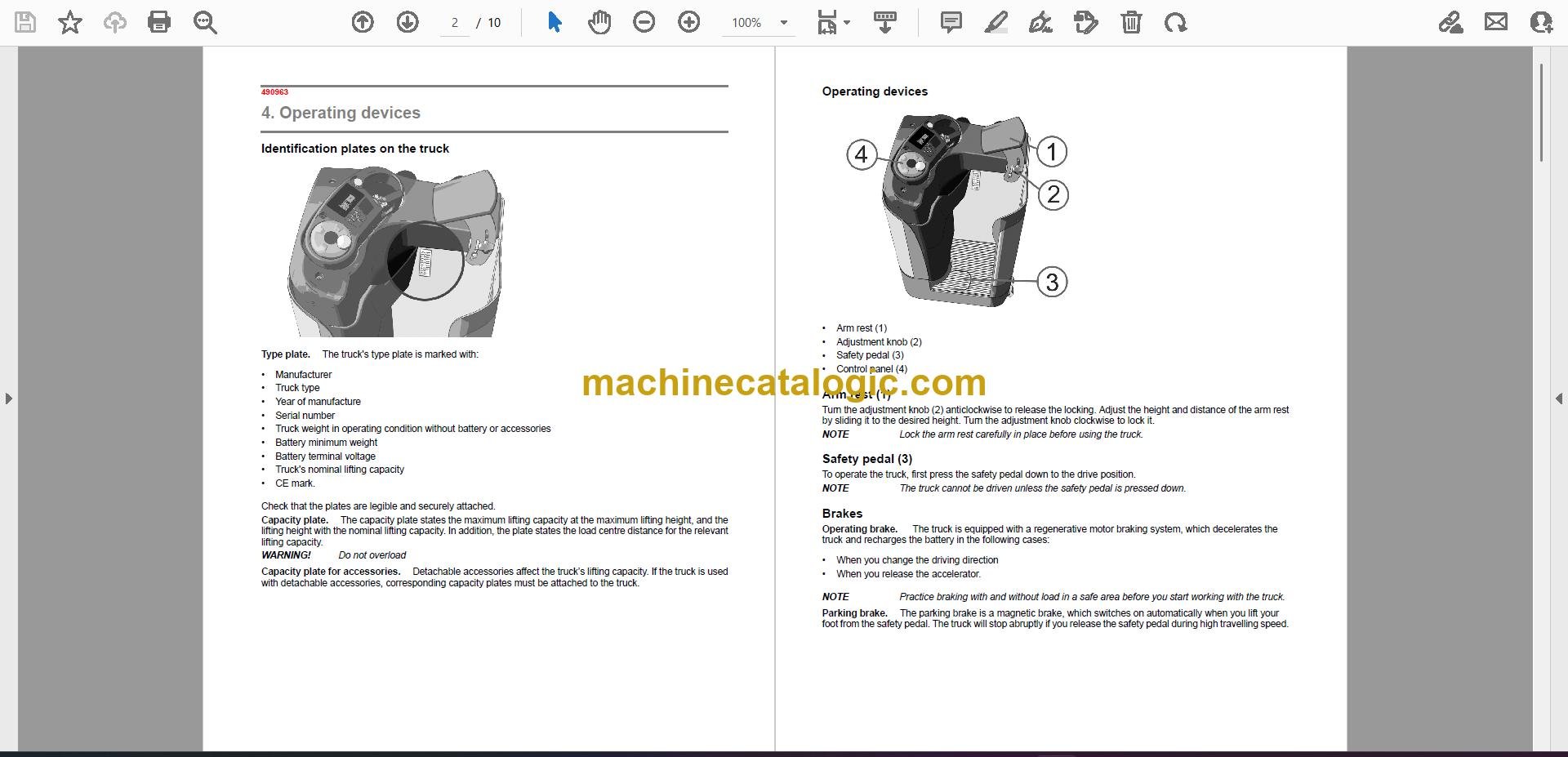The height and width of the screenshot is (757, 1568).
Task: Click the 'When you release the accelerator.' bullet
Action: tap(908, 574)
